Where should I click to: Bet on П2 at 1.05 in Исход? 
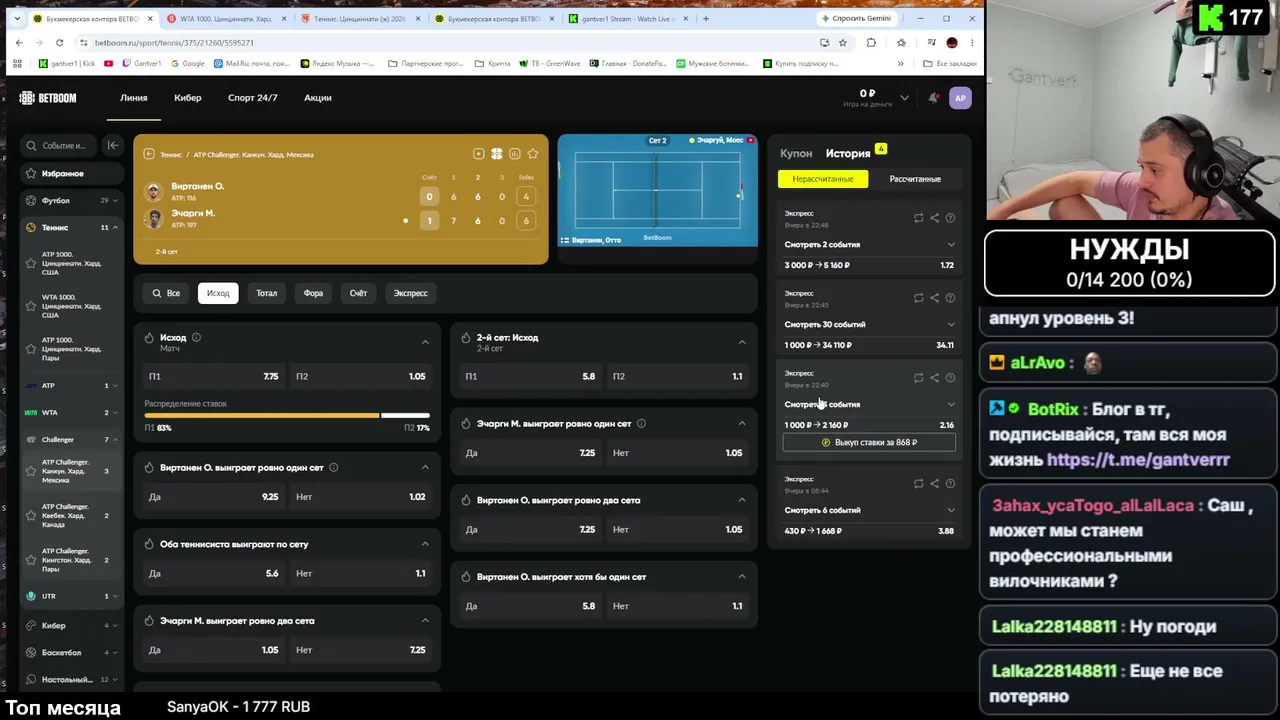(x=361, y=376)
